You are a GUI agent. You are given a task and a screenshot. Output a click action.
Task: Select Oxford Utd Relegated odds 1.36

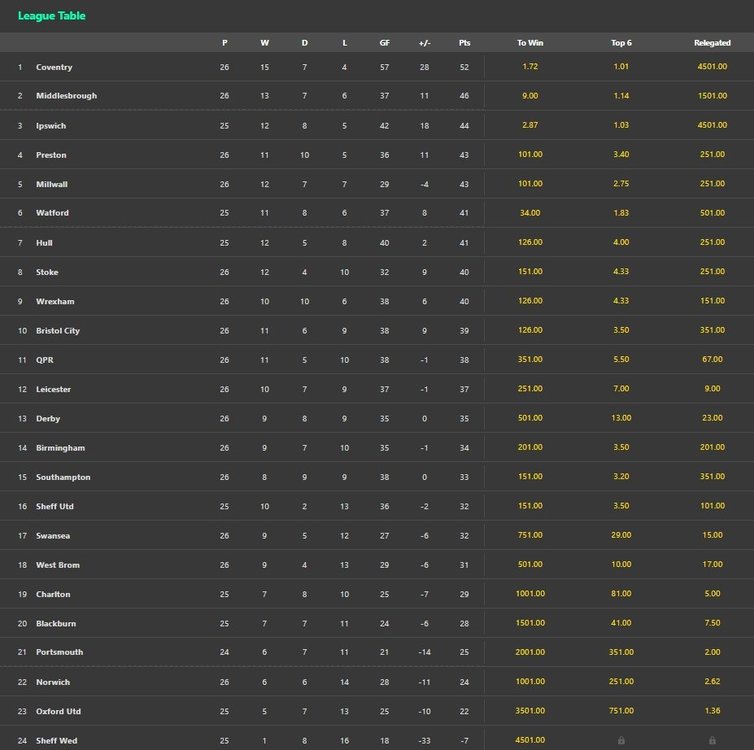point(712,711)
